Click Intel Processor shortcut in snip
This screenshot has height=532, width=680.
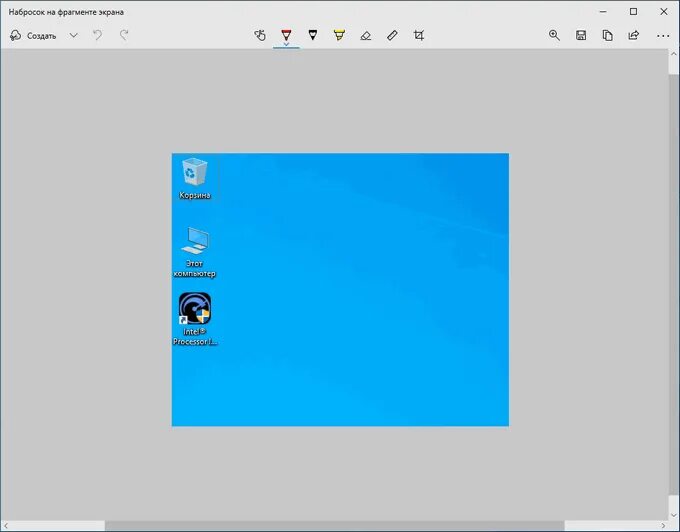pos(195,319)
